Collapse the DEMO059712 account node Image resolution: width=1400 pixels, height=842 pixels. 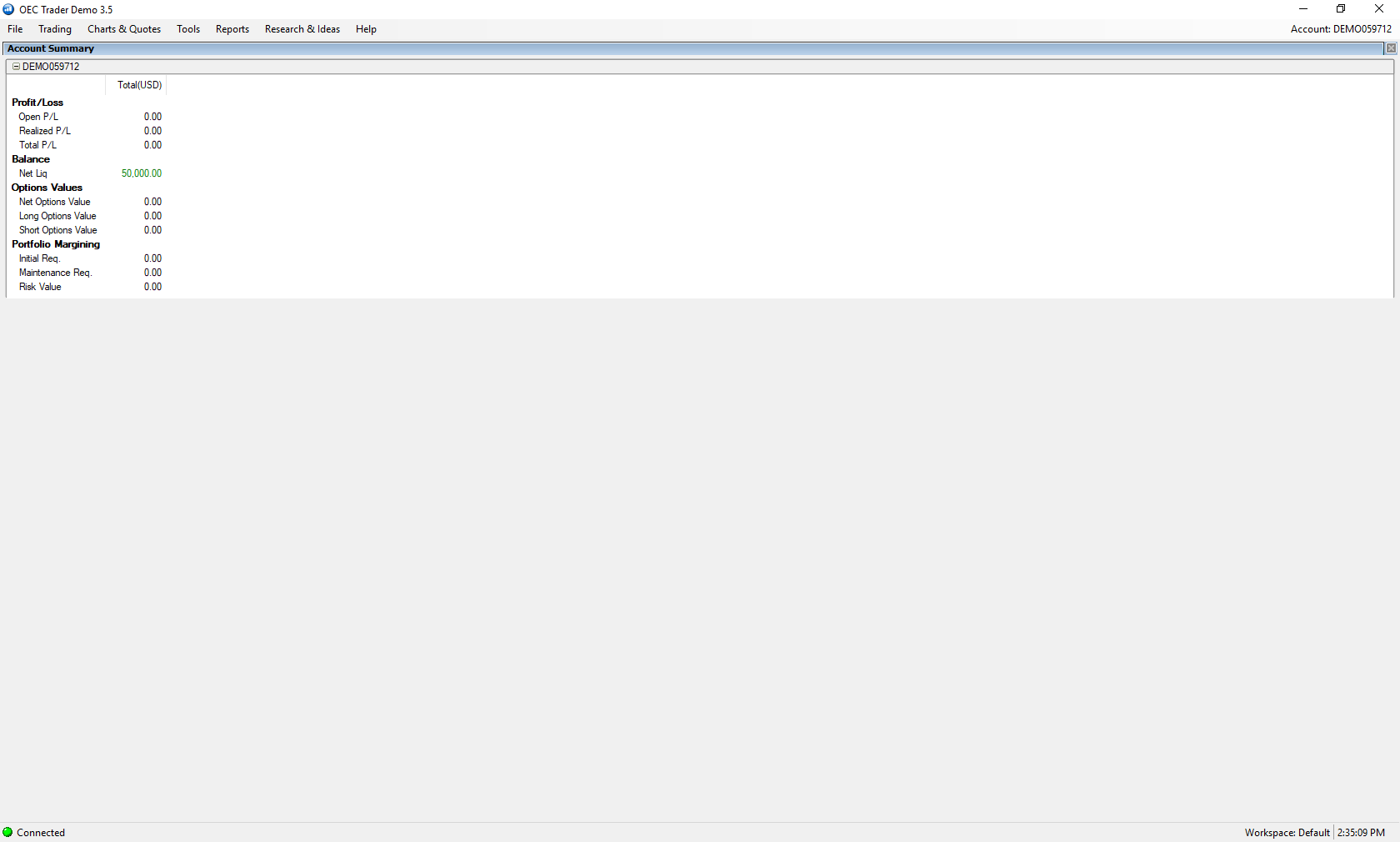(16, 67)
